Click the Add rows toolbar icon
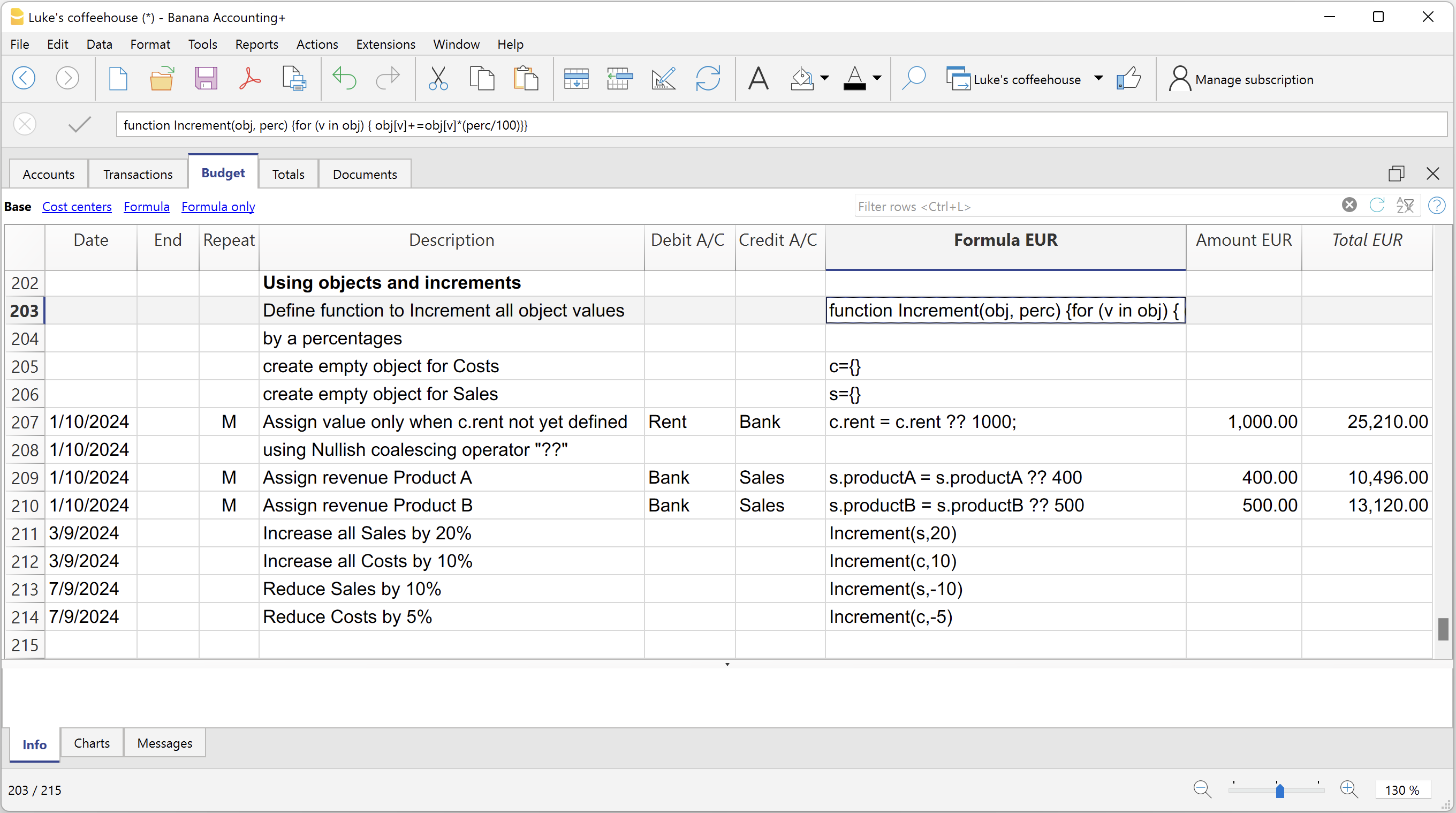The height and width of the screenshot is (813, 1456). [576, 79]
